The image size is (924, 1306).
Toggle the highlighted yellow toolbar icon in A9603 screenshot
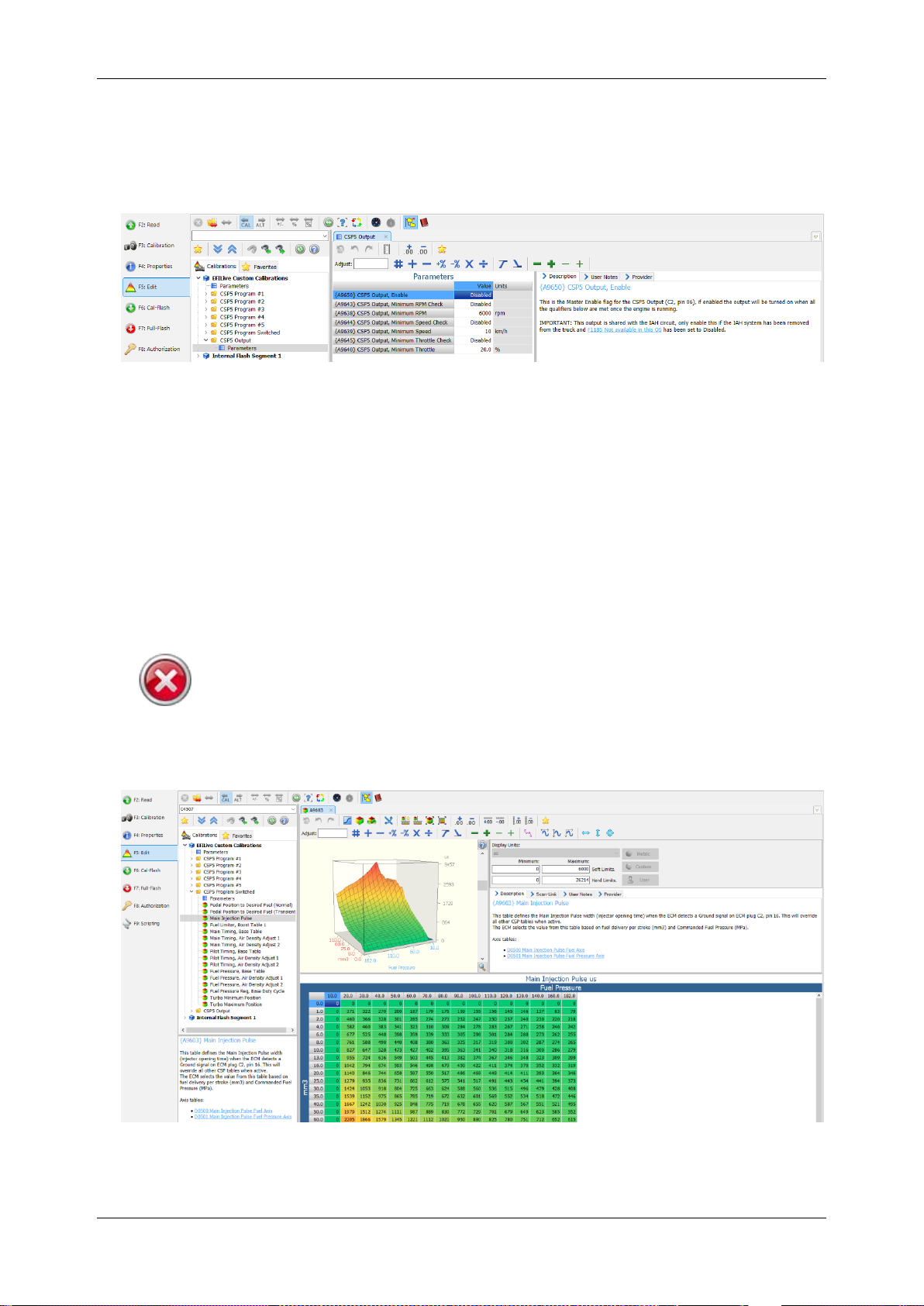pyautogui.click(x=366, y=798)
